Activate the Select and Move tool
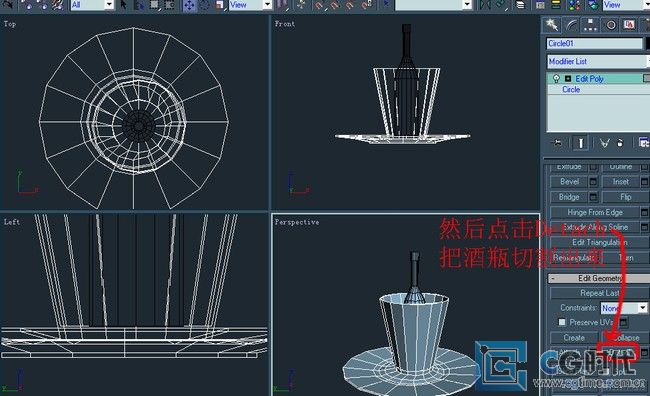650x396 pixels. point(189,5)
